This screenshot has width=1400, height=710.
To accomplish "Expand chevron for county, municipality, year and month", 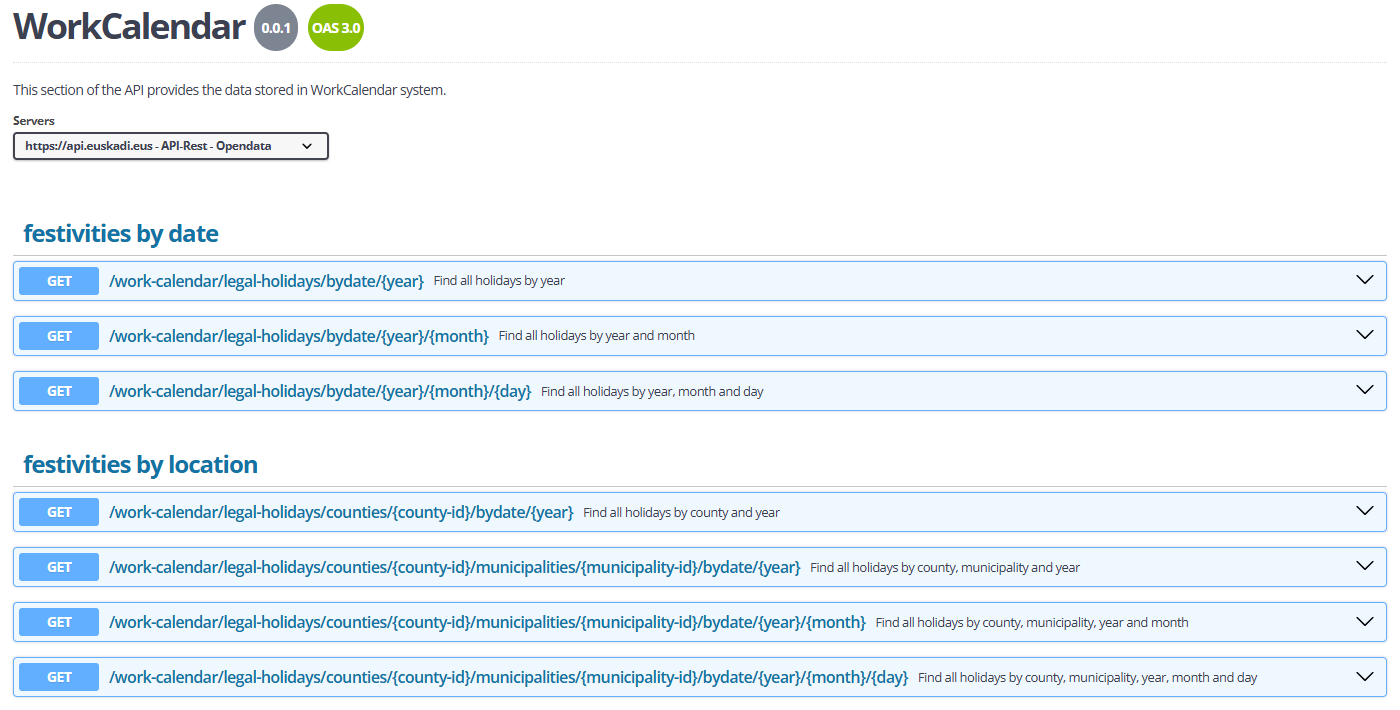I will pos(1365,621).
